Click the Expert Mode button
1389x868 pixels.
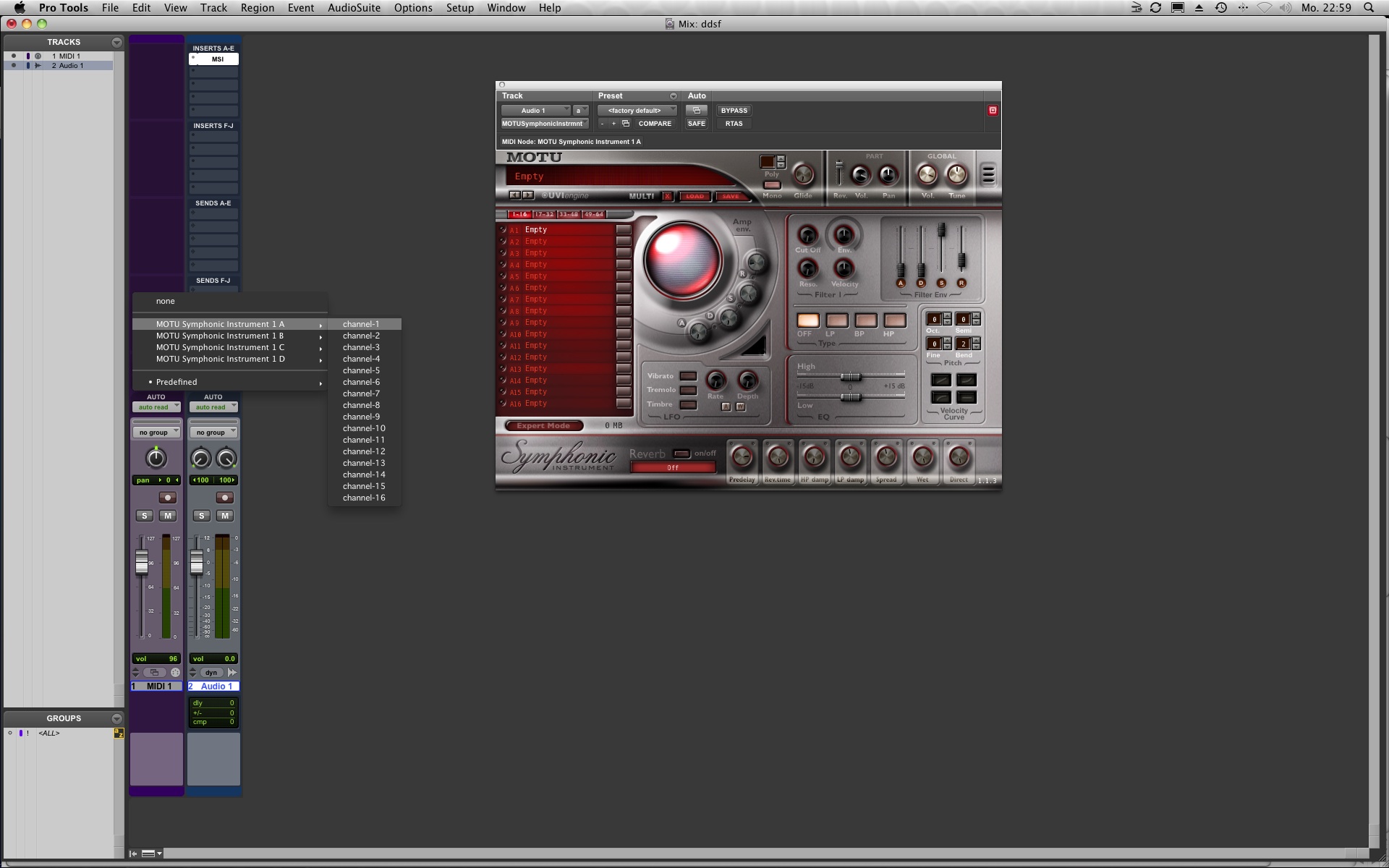(543, 425)
